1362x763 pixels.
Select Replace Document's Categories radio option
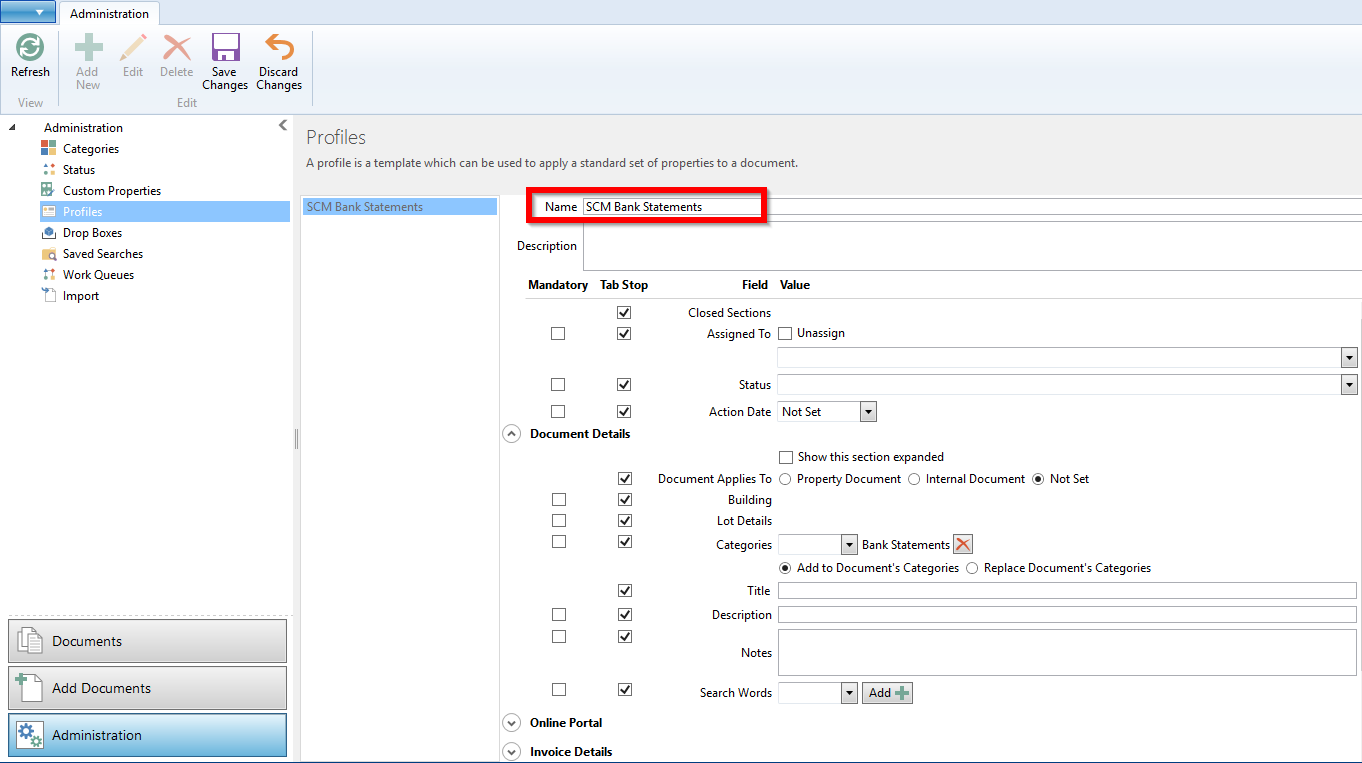pos(972,568)
